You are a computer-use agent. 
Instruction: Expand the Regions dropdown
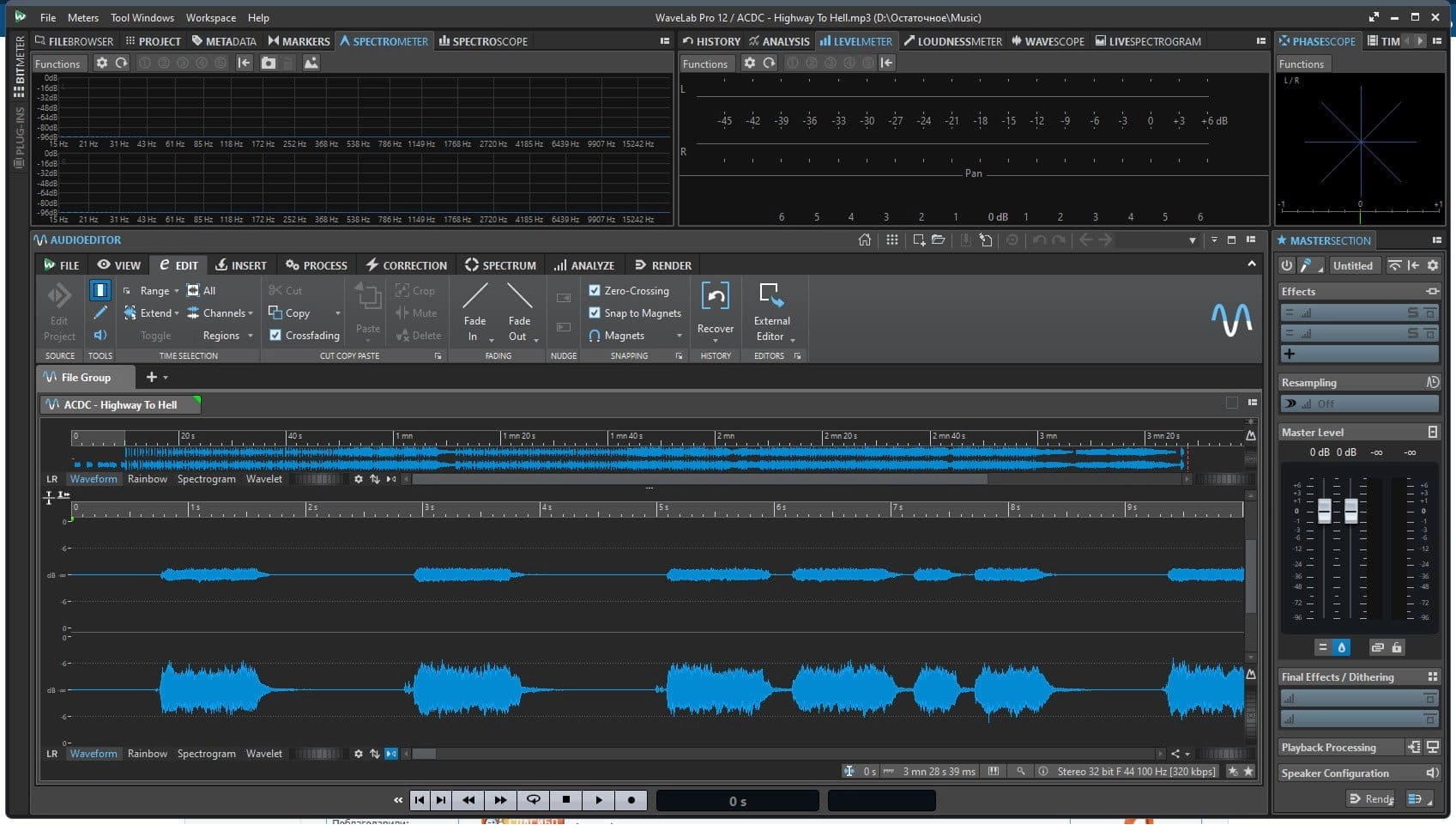(x=251, y=336)
